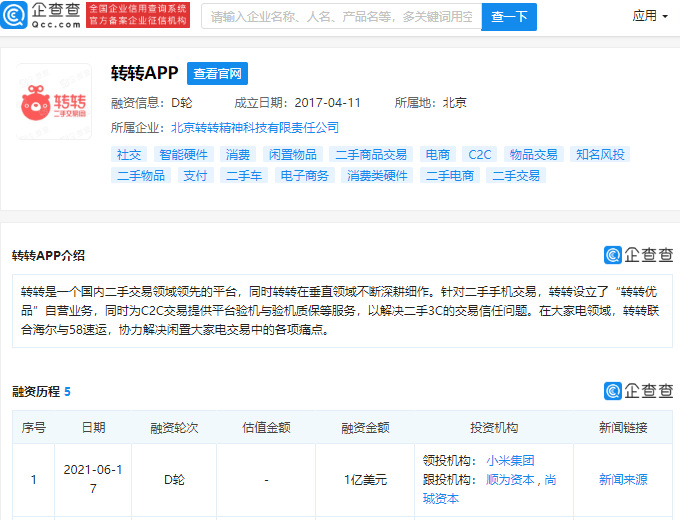Click the 查看官网 button
Screen dimensions: 680x520
pos(217,73)
